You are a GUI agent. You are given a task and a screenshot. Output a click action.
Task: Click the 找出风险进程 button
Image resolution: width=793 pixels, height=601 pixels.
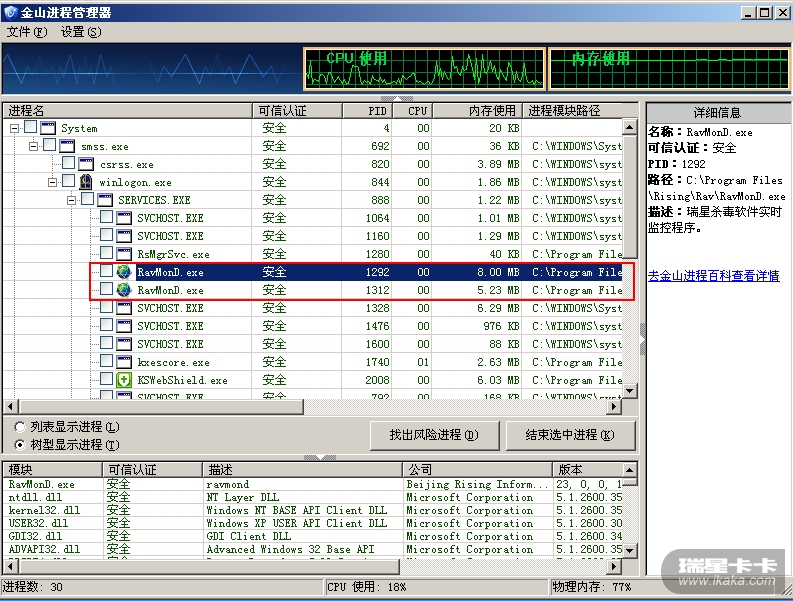pos(433,435)
